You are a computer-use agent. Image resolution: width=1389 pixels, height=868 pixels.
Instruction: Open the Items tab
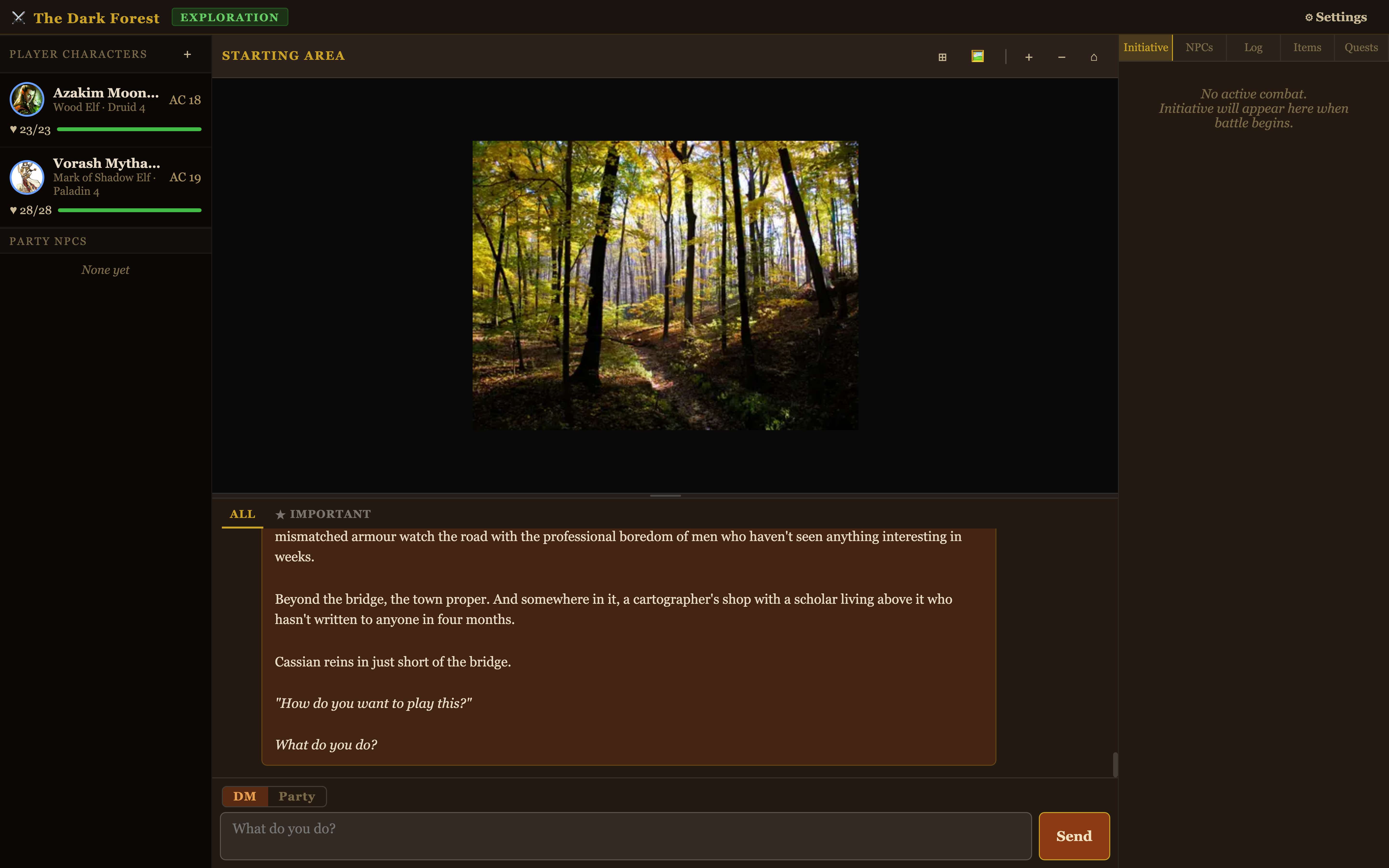[x=1307, y=48]
